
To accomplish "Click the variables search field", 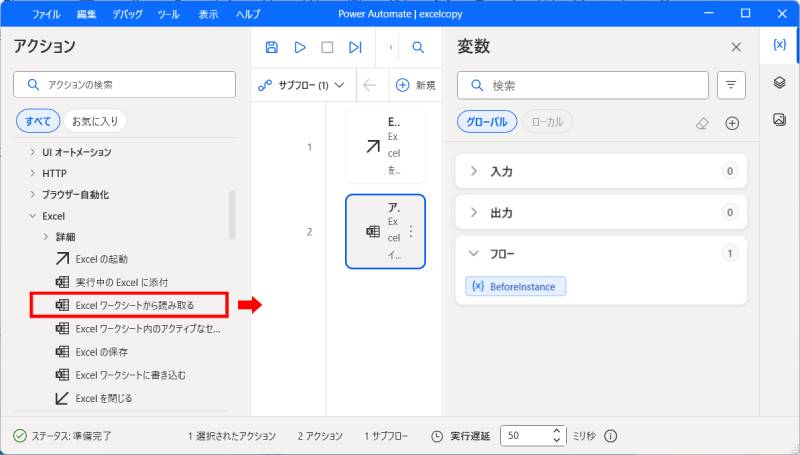I will pos(583,85).
